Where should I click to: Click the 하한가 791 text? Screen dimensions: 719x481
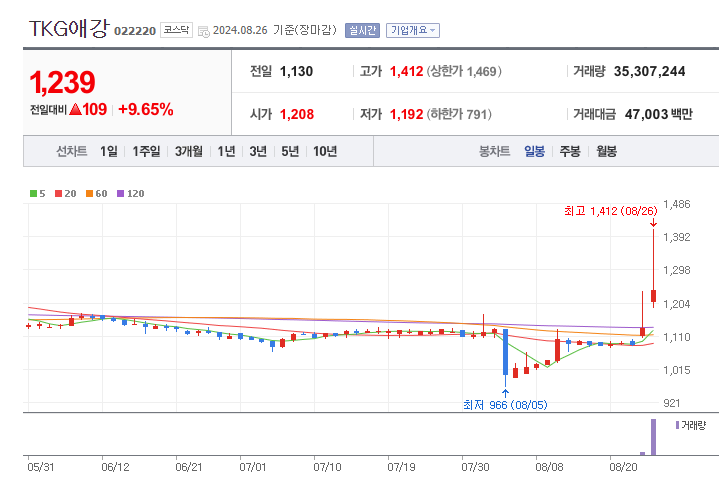(459, 114)
